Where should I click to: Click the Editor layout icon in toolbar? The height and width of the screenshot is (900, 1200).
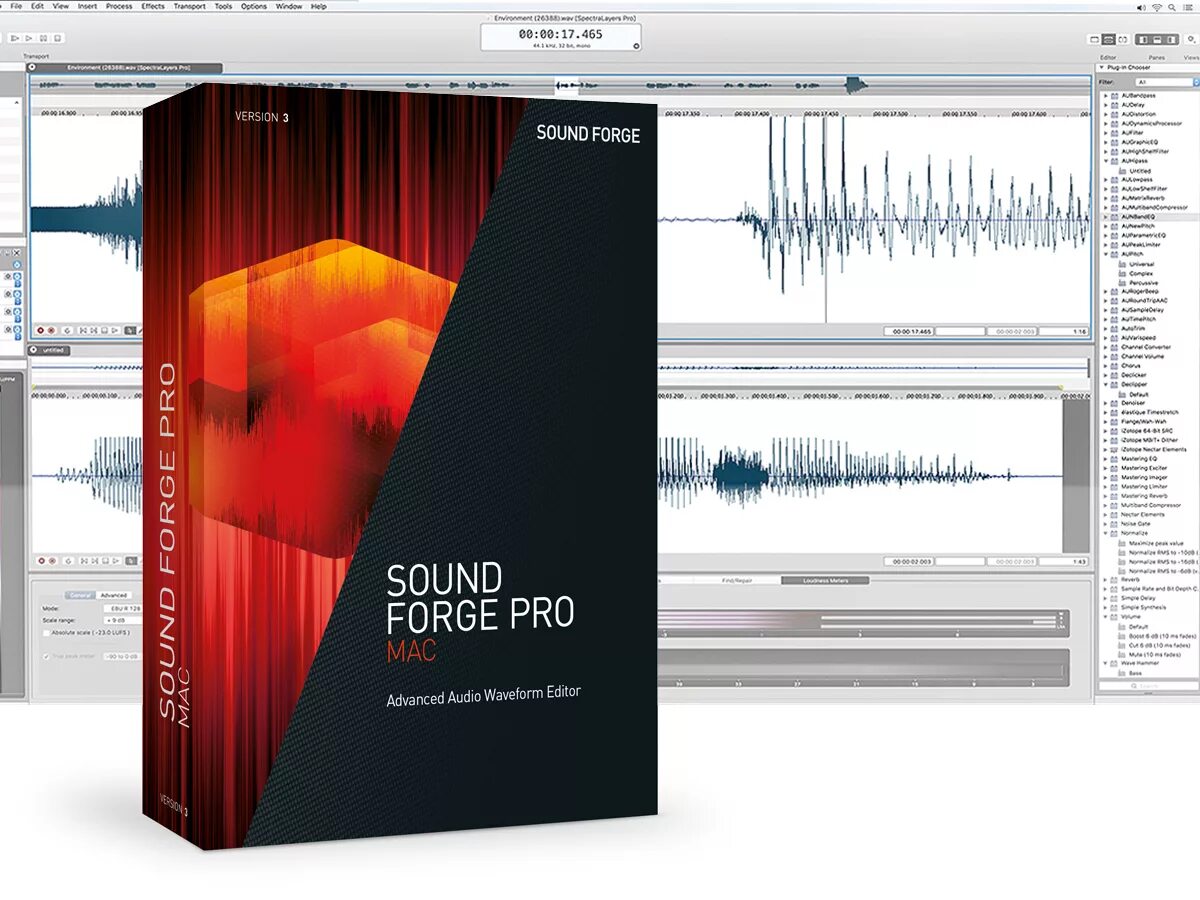click(1108, 39)
